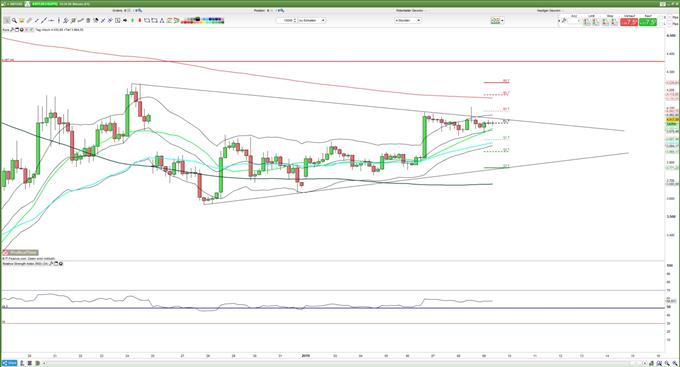Insert a red down arrow marker
Image resolution: width=680 pixels, height=367 pixels.
[140, 20]
